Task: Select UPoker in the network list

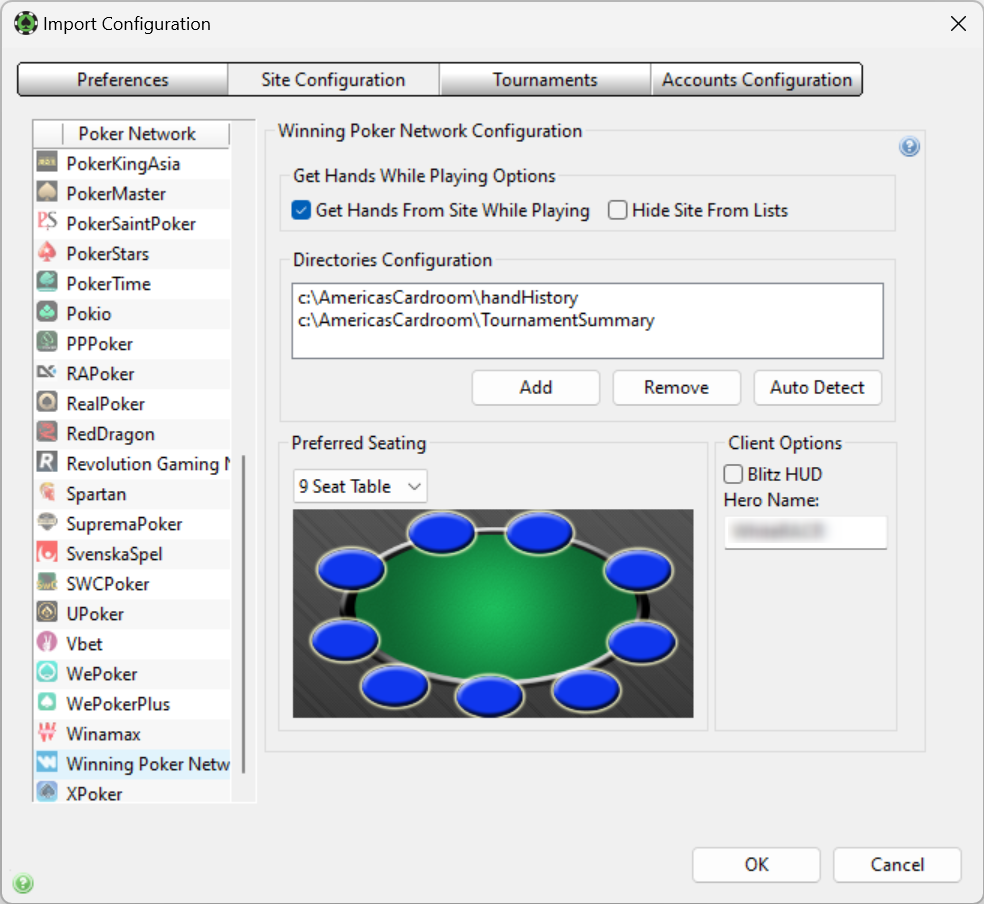Action: (x=133, y=614)
